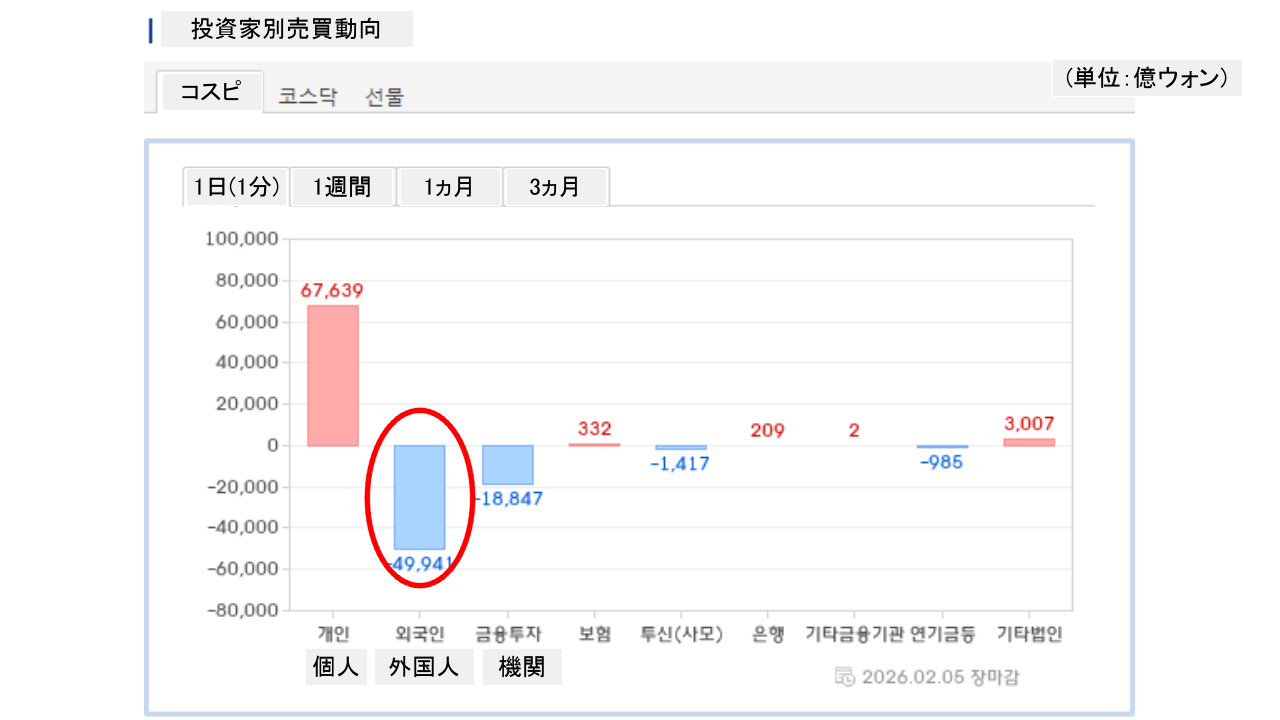Click the red 기타법인 bar showing 3,007

1029,441
